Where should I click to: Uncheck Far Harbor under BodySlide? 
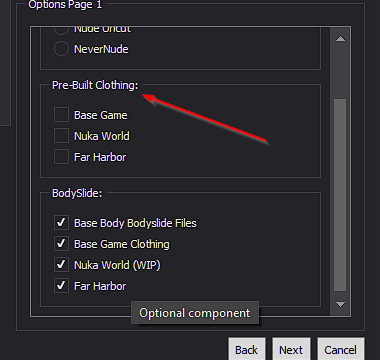coord(61,286)
